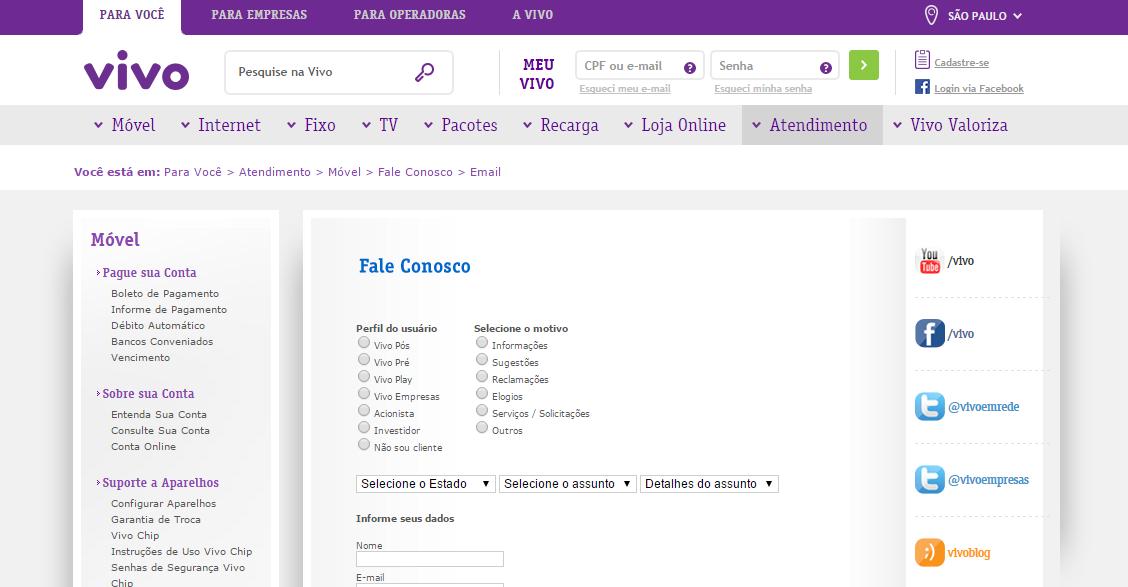This screenshot has height=587, width=1128.
Task: Open the YouTube /vivo channel icon
Action: [x=930, y=261]
